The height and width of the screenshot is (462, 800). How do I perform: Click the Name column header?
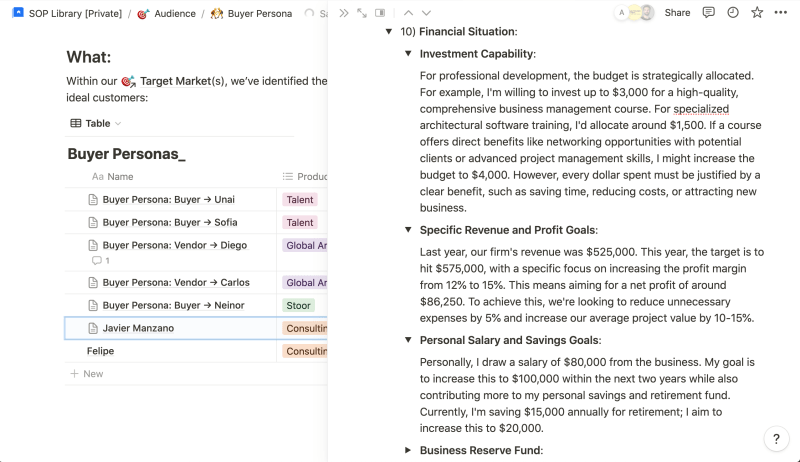113,176
